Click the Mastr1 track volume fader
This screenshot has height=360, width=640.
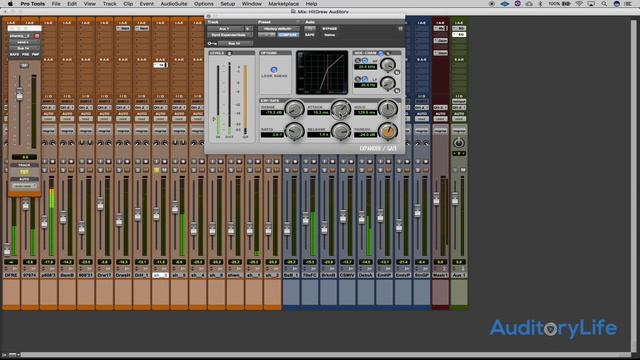coord(436,200)
